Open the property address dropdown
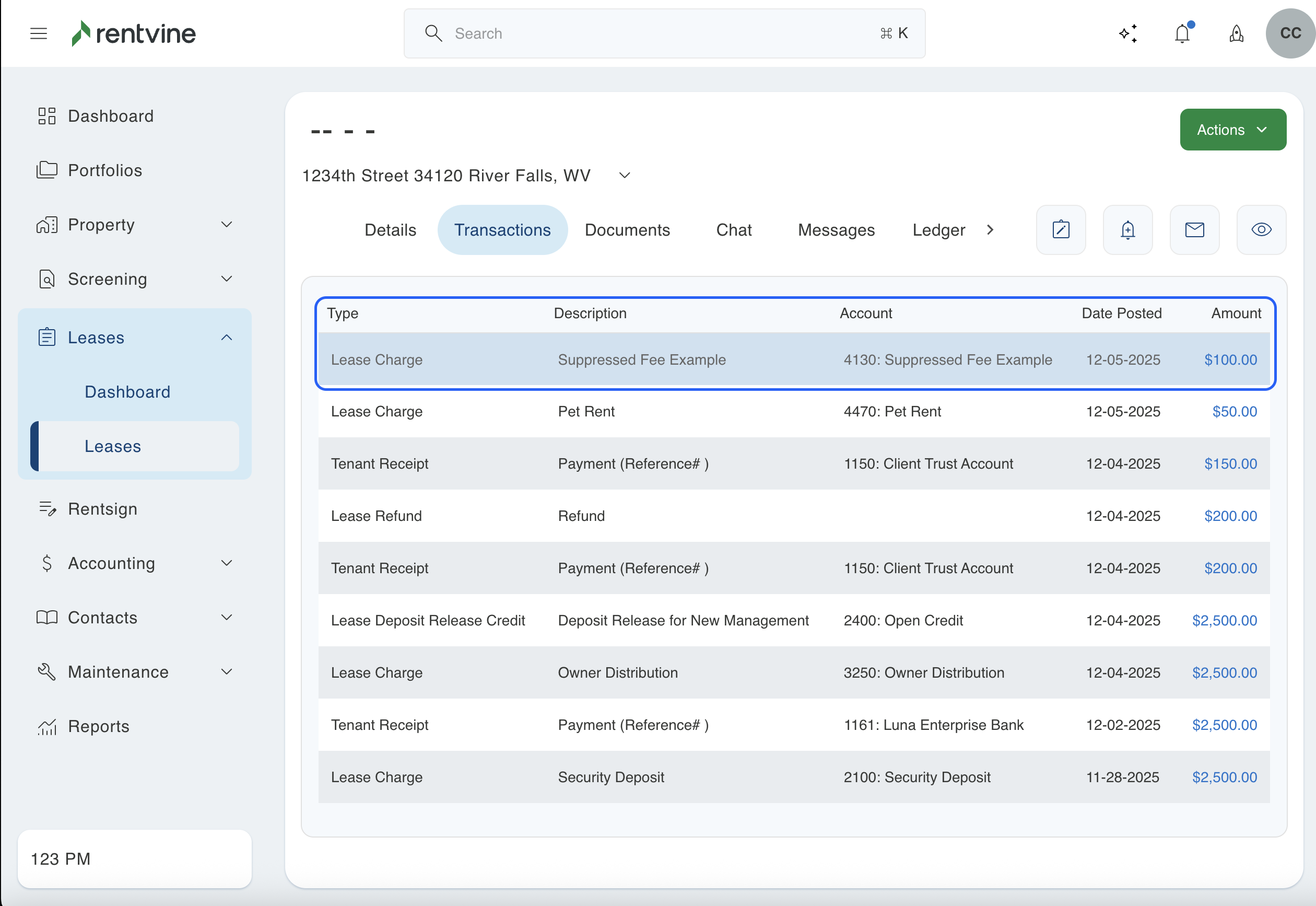The height and width of the screenshot is (906, 1316). 625,176
